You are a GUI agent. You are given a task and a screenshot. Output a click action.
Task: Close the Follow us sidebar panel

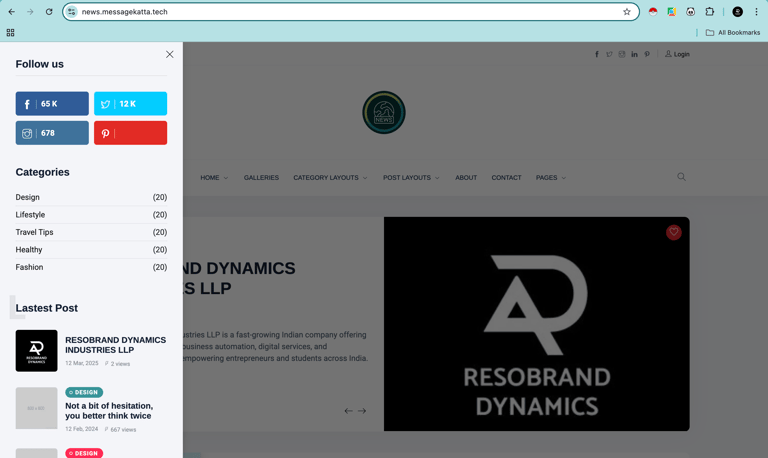click(169, 54)
